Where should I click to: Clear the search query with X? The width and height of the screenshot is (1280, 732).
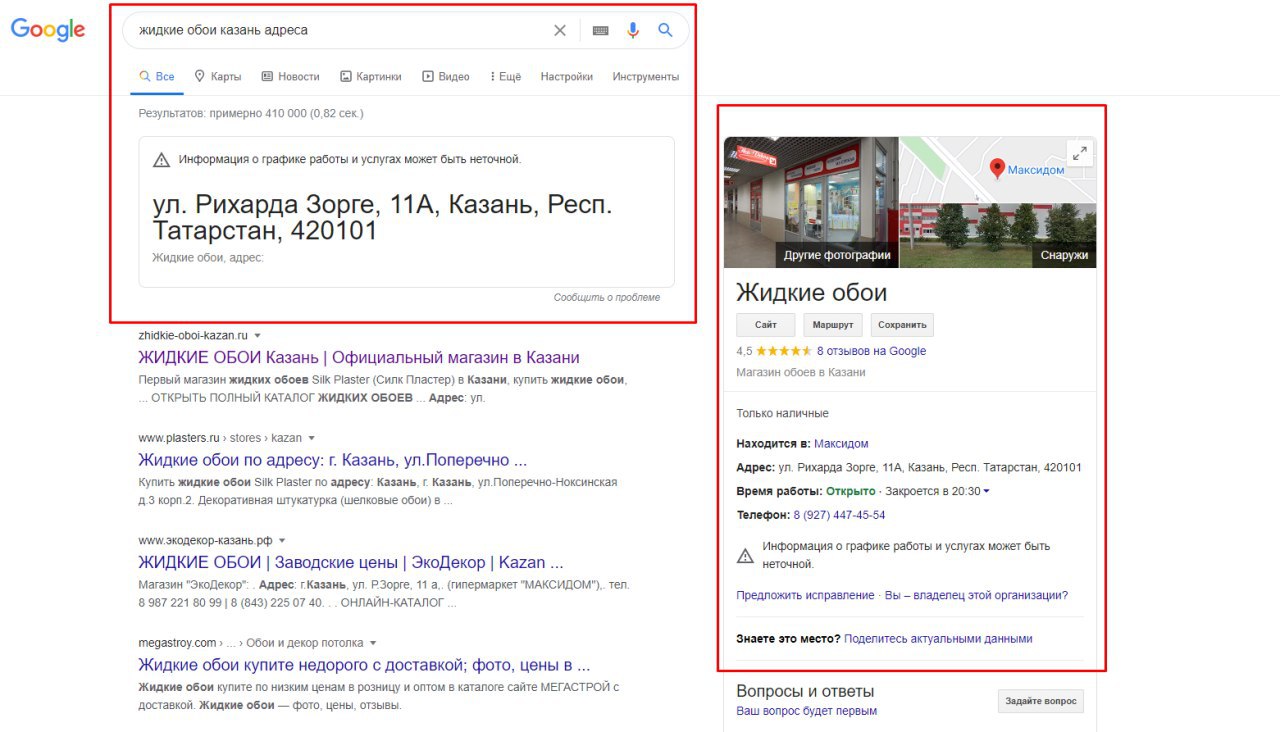(x=560, y=30)
